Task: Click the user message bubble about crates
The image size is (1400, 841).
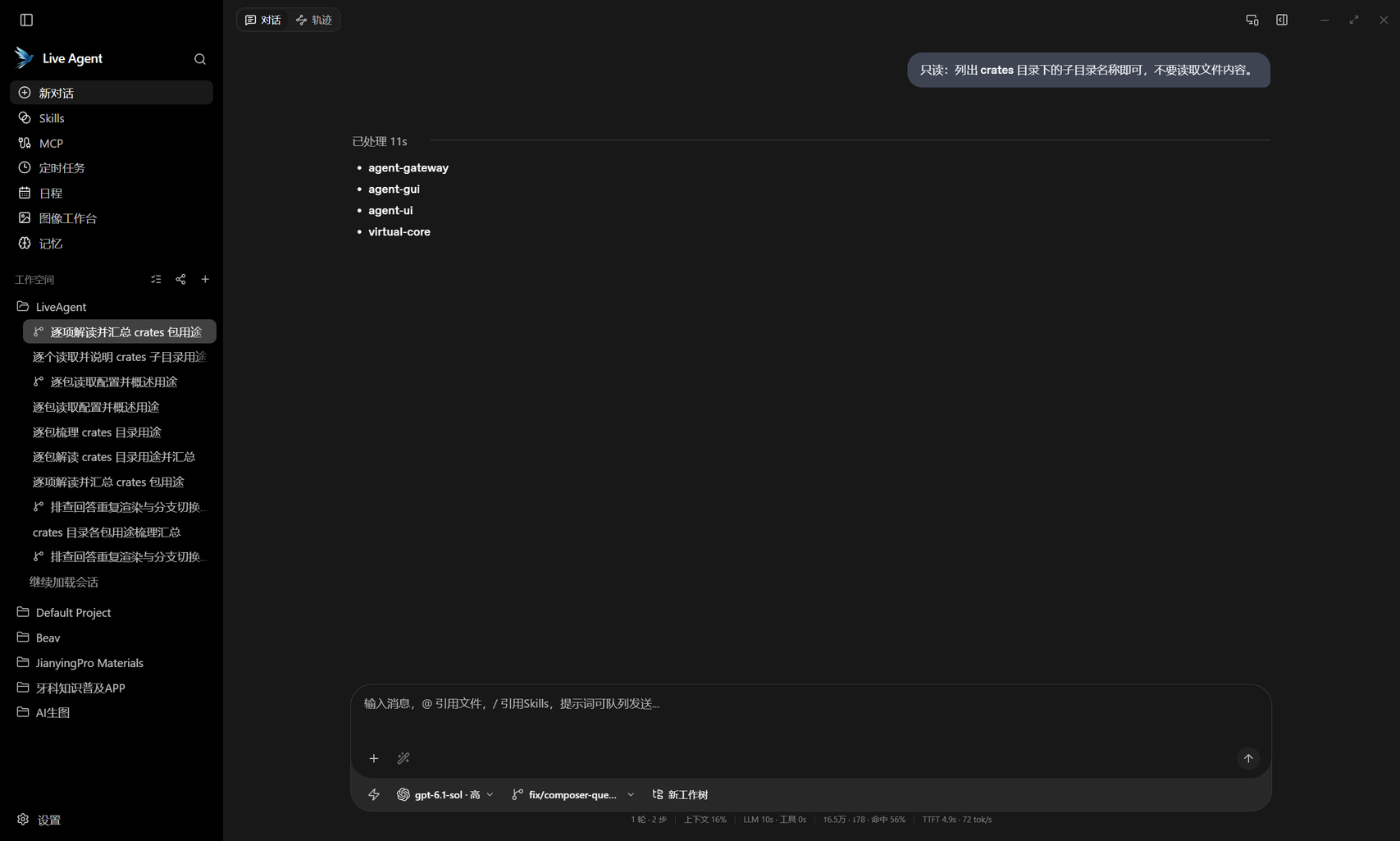Action: pyautogui.click(x=1088, y=71)
